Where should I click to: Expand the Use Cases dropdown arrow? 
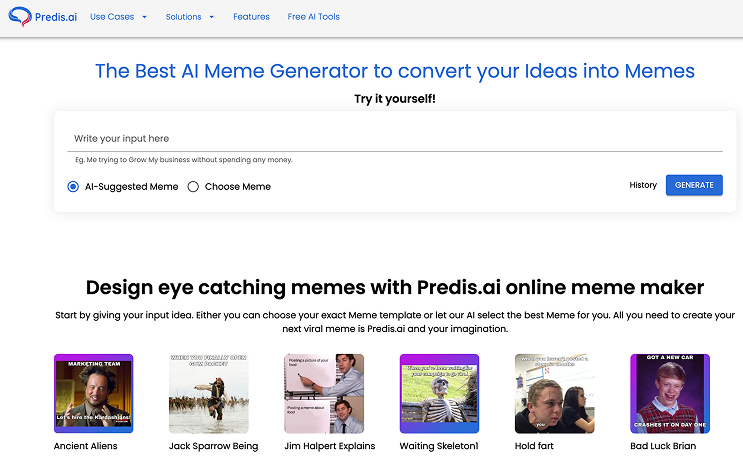point(145,17)
